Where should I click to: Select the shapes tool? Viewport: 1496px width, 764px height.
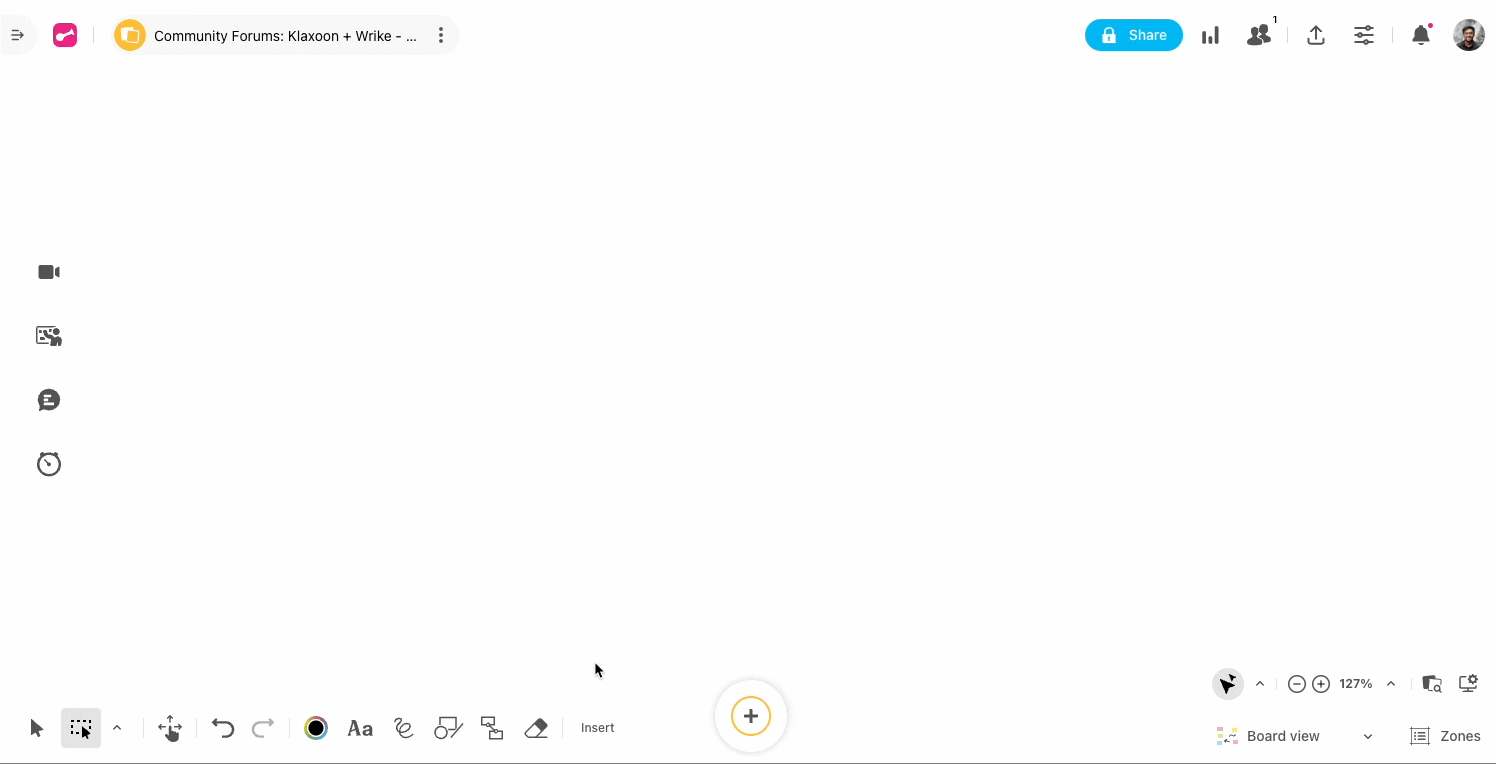pyautogui.click(x=449, y=728)
